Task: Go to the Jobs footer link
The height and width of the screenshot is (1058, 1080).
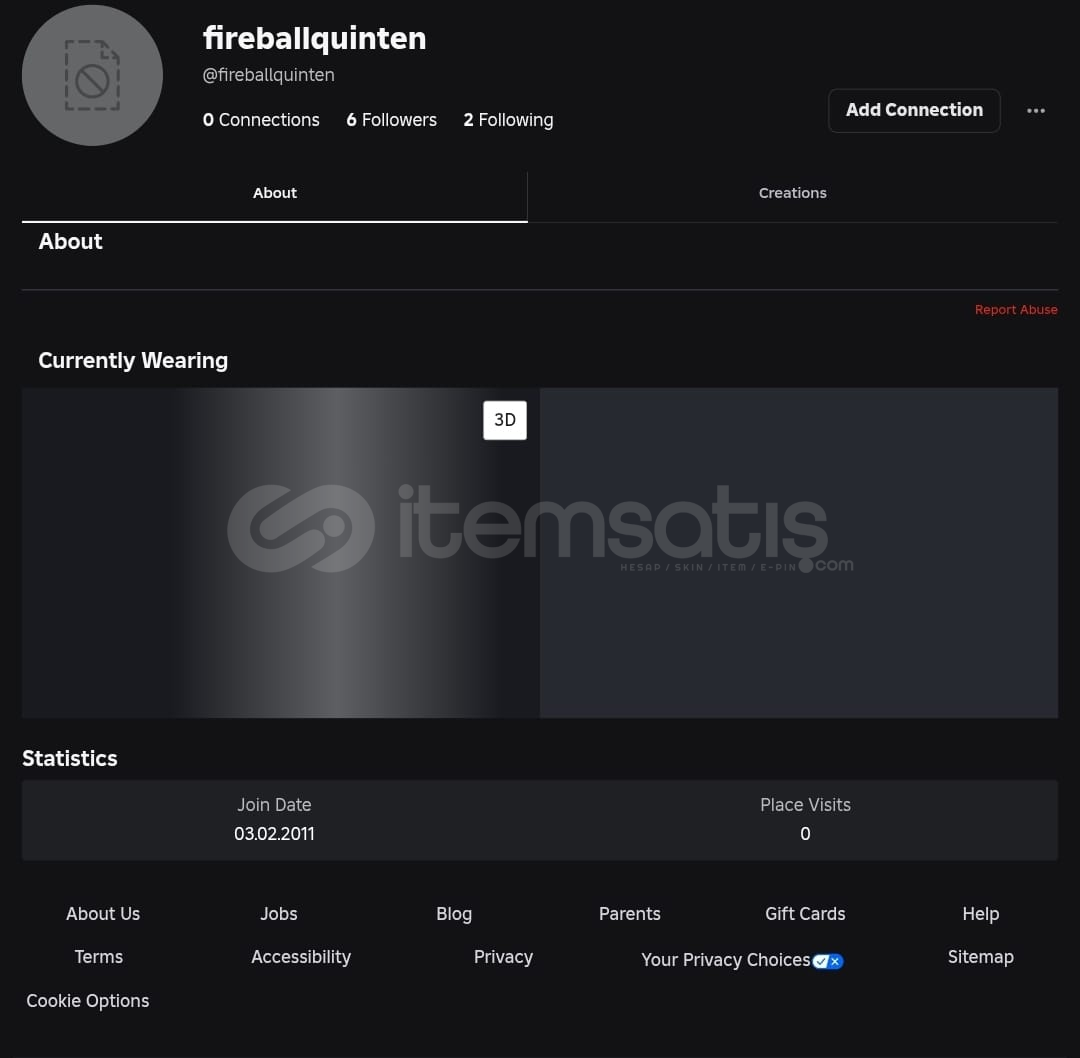Action: 279,914
